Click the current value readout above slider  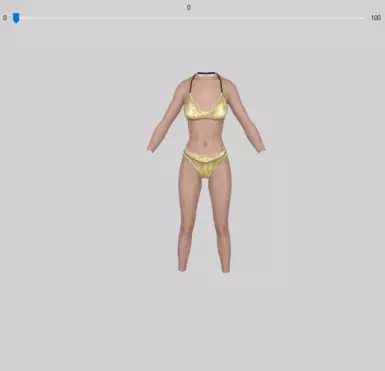click(189, 7)
